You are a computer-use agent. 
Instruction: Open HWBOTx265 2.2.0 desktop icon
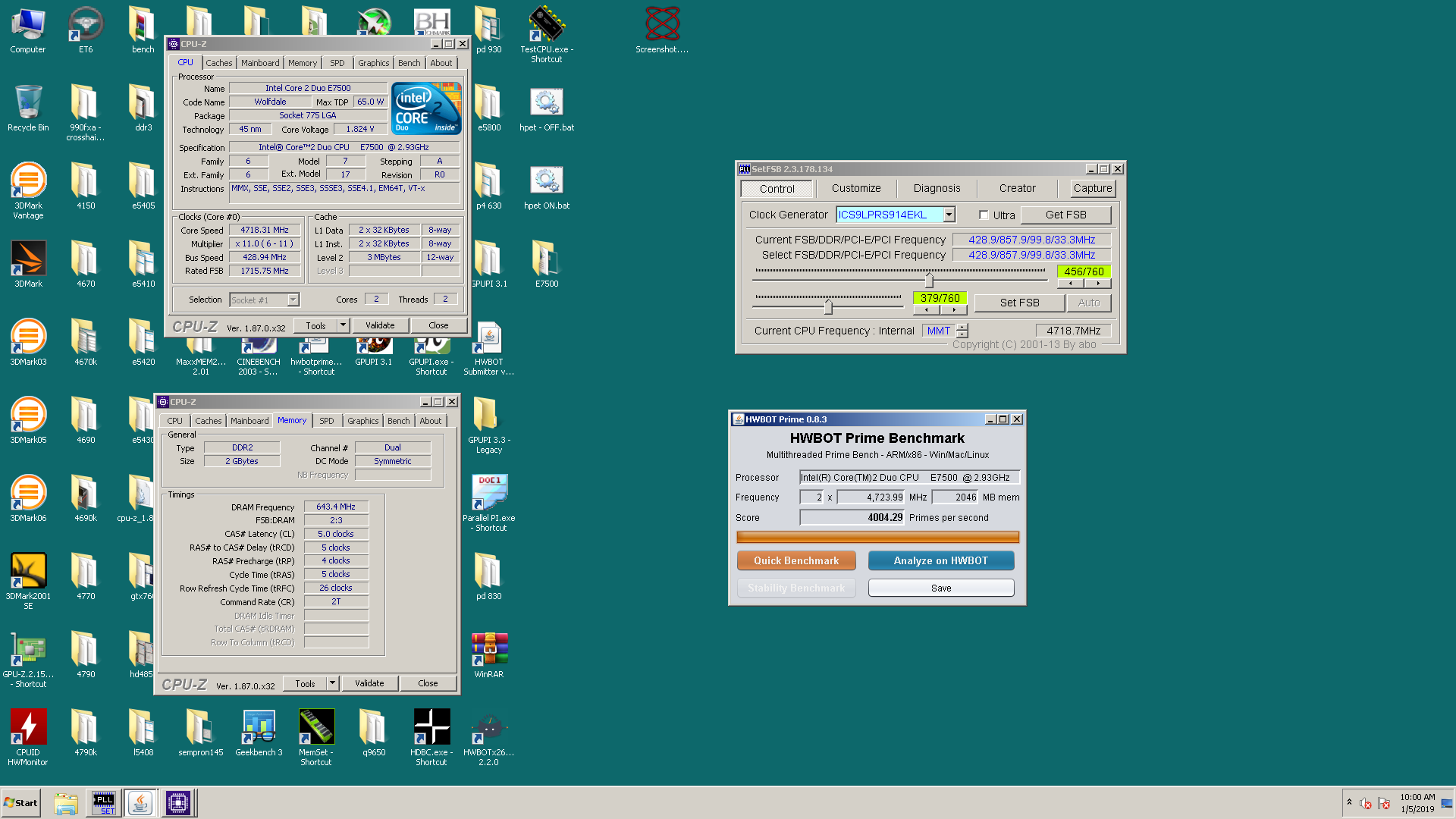[489, 737]
